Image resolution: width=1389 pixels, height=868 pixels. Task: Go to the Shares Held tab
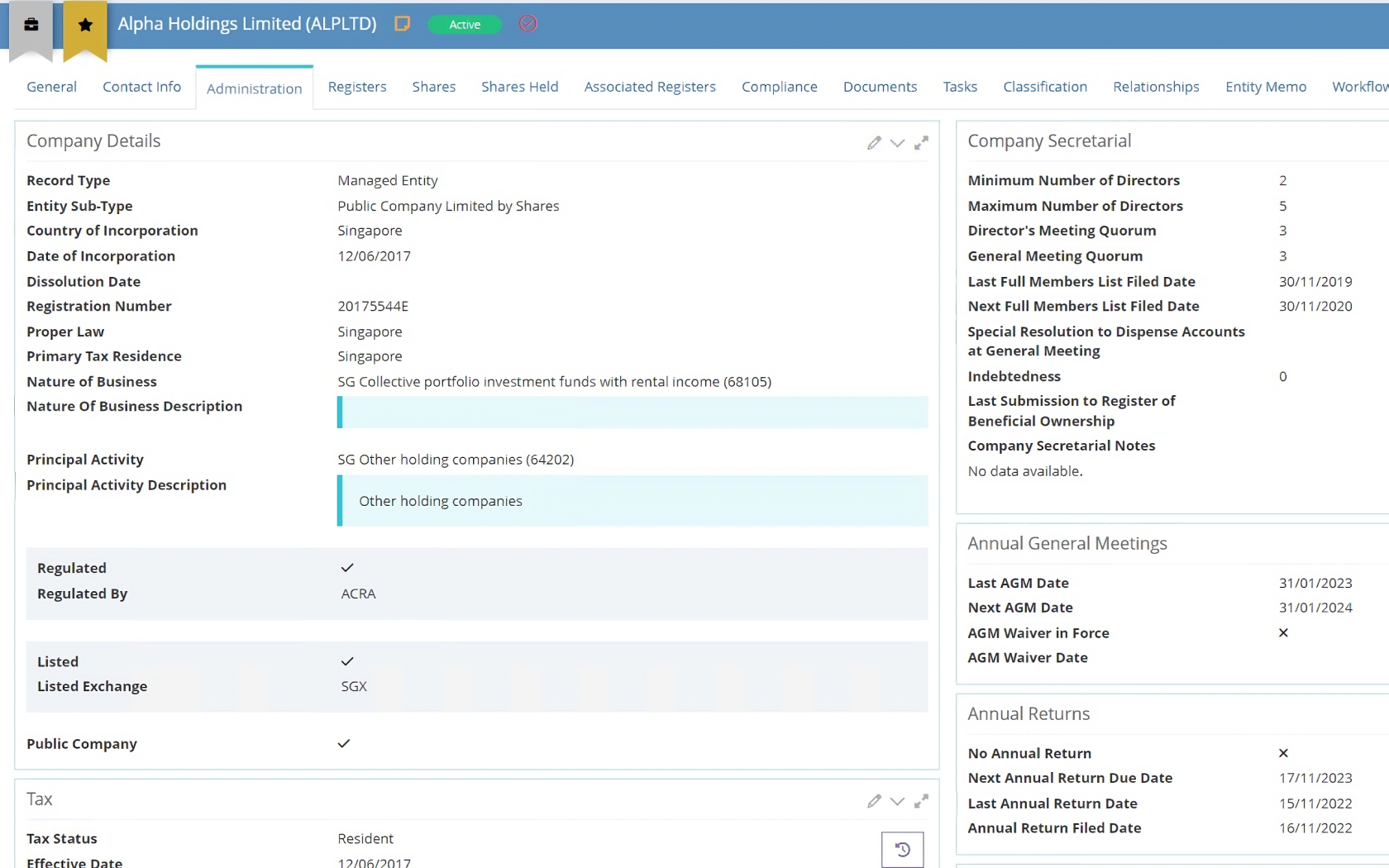[519, 87]
